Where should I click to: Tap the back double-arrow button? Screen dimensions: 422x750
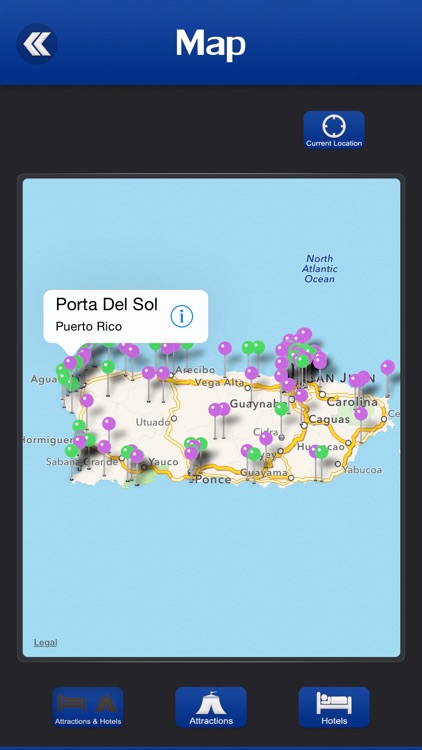(37, 44)
